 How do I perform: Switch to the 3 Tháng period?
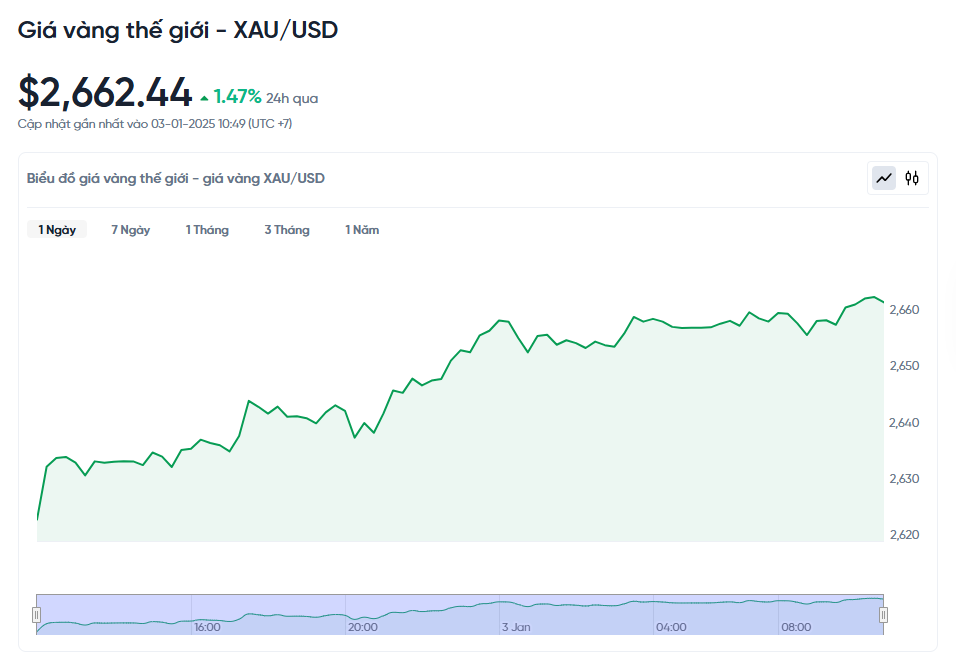click(287, 230)
